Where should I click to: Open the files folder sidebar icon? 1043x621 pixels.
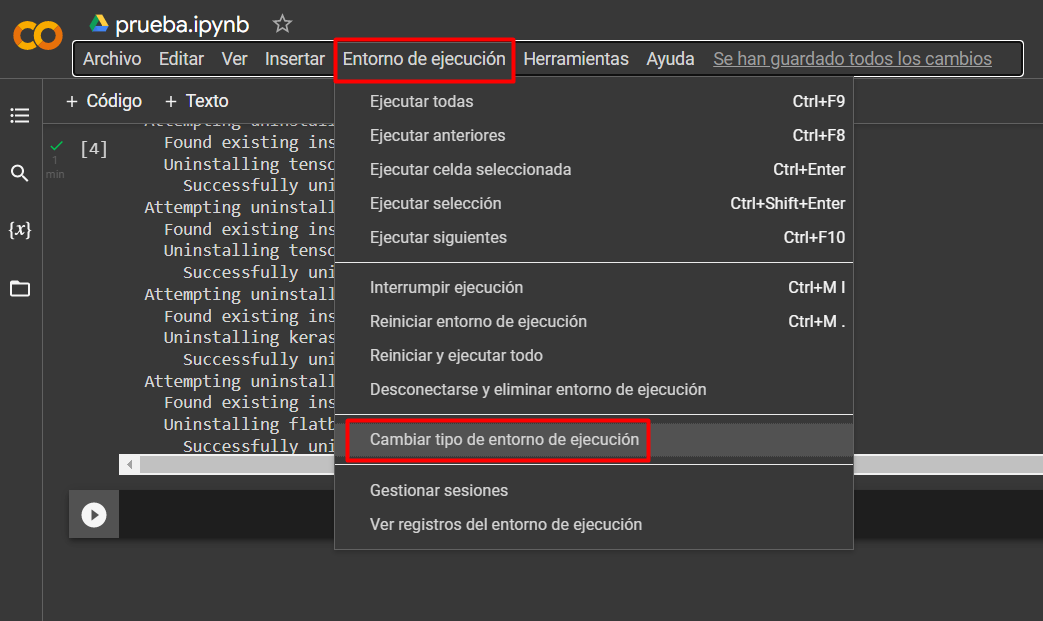[20, 289]
